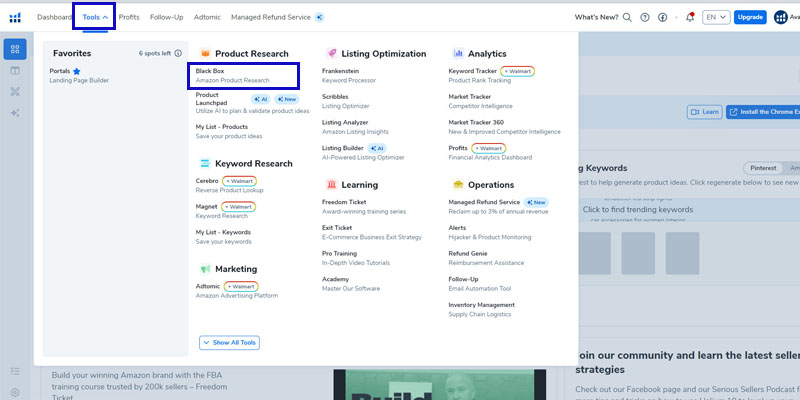
Task: Open Scribbles Listing Optimizer
Action: click(345, 101)
